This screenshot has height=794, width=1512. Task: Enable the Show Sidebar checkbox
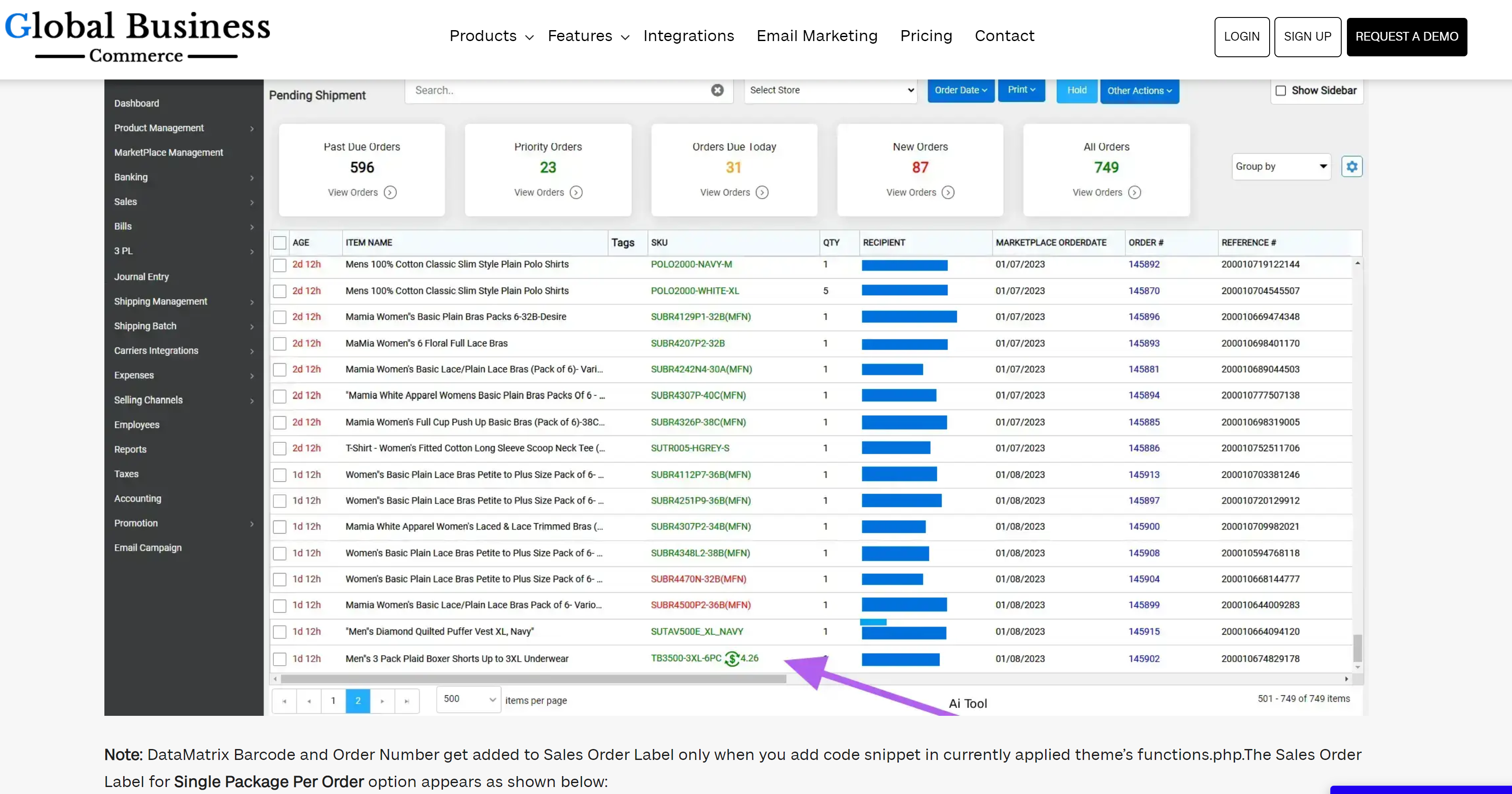click(x=1281, y=90)
